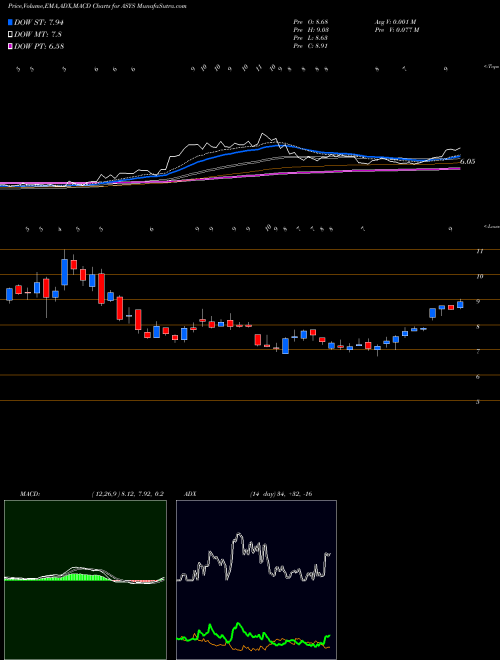Click the last blue candlestick near 9
This screenshot has width=500, height=660.
pos(460,305)
